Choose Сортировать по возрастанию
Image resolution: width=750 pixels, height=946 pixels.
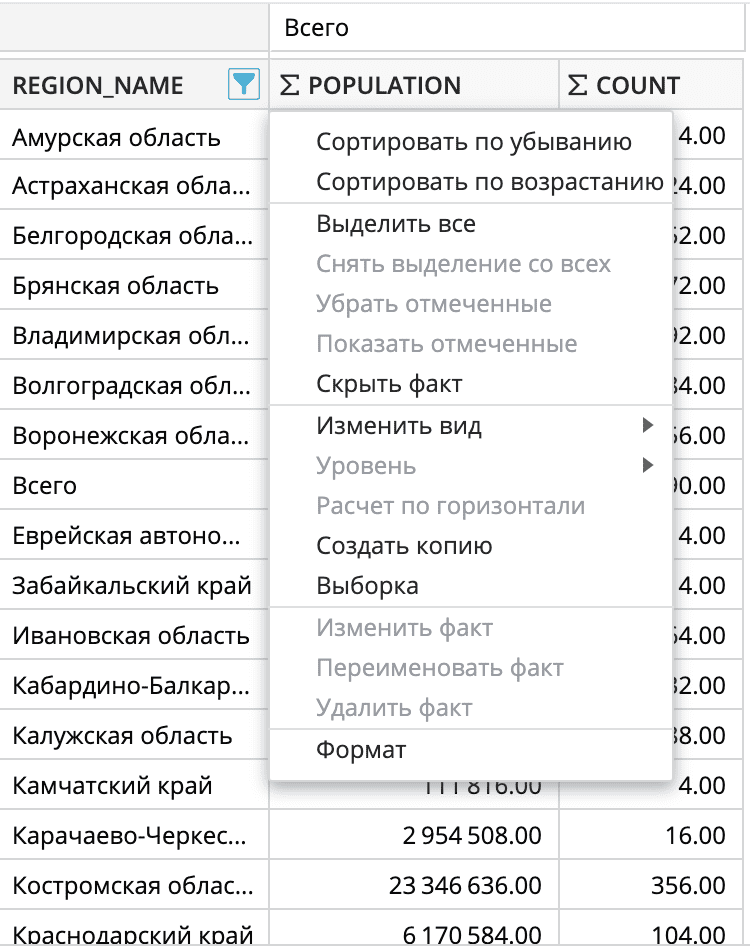pos(489,182)
